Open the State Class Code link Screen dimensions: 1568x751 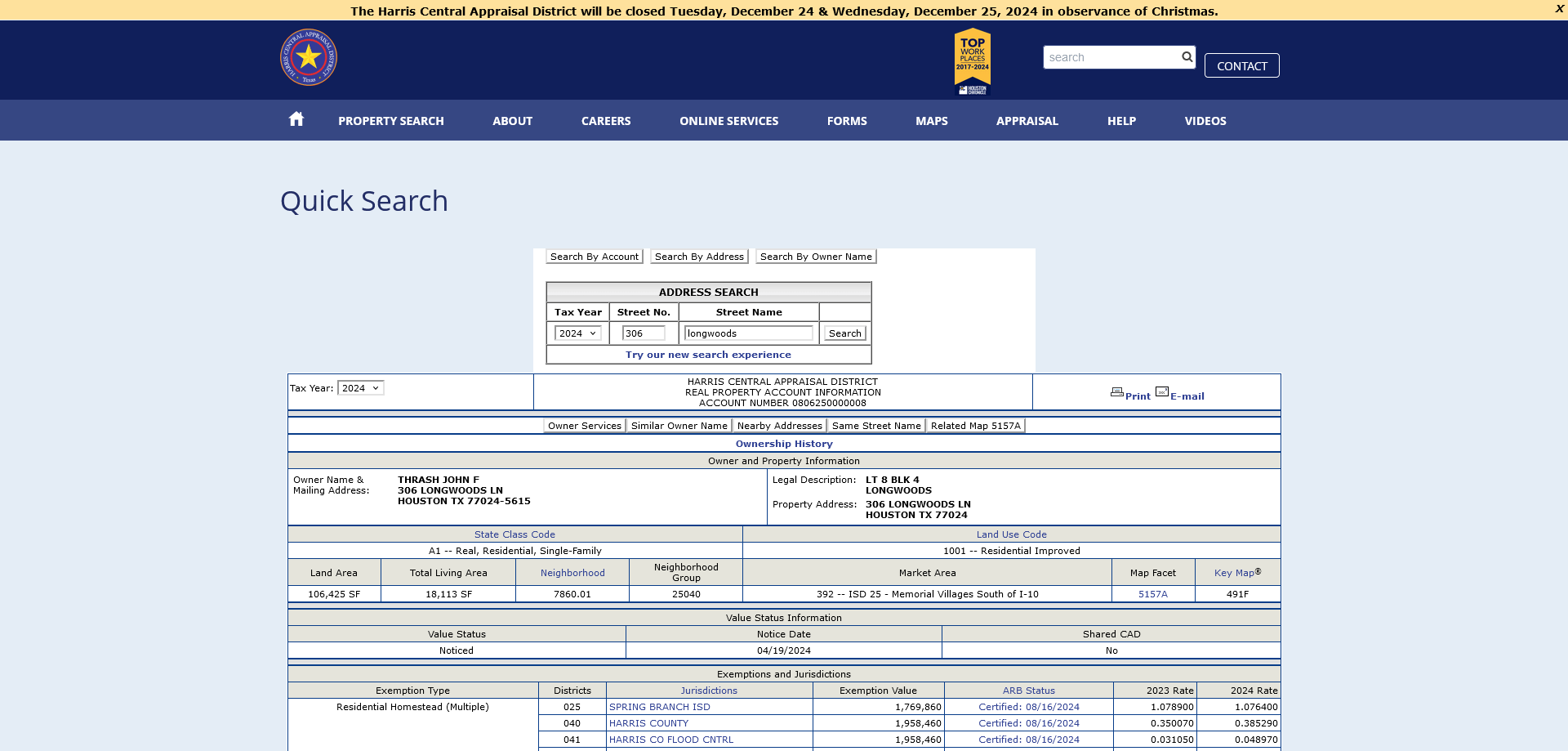coord(514,534)
